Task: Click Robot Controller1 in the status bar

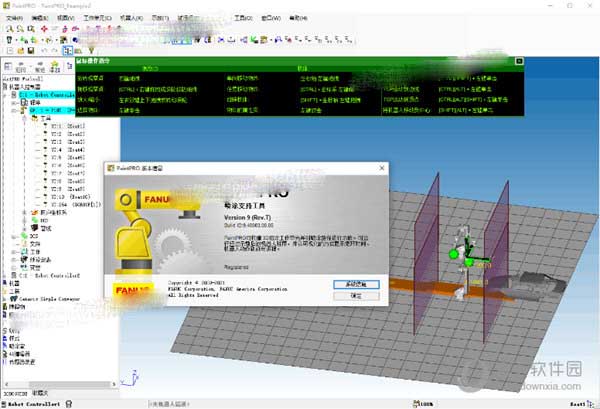Action: pos(34,404)
